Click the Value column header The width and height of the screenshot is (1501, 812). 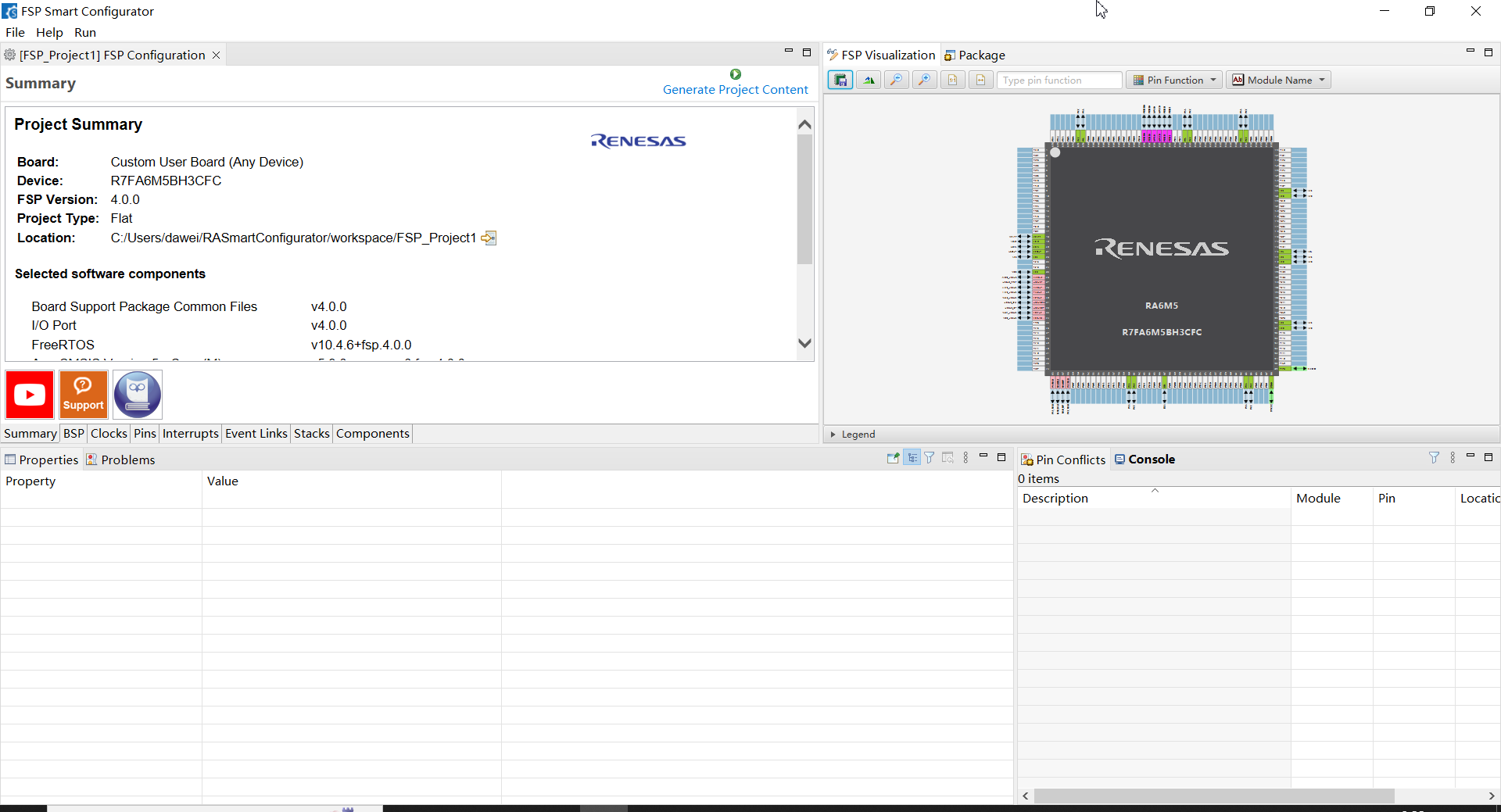(352, 481)
